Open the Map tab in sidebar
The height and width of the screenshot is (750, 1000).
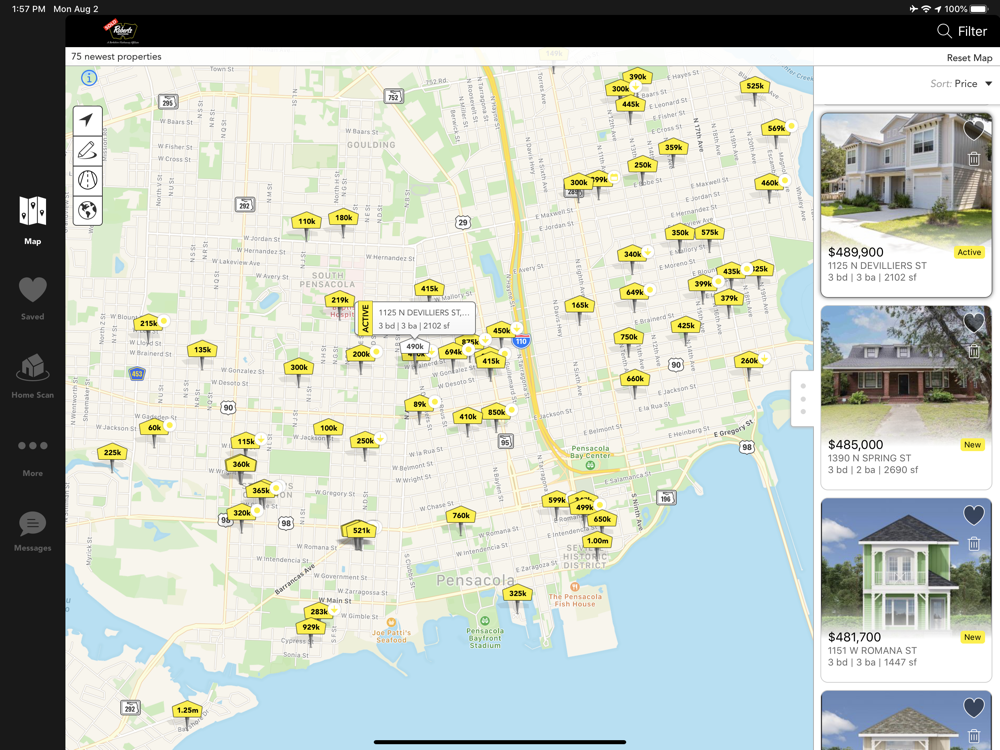click(x=33, y=221)
